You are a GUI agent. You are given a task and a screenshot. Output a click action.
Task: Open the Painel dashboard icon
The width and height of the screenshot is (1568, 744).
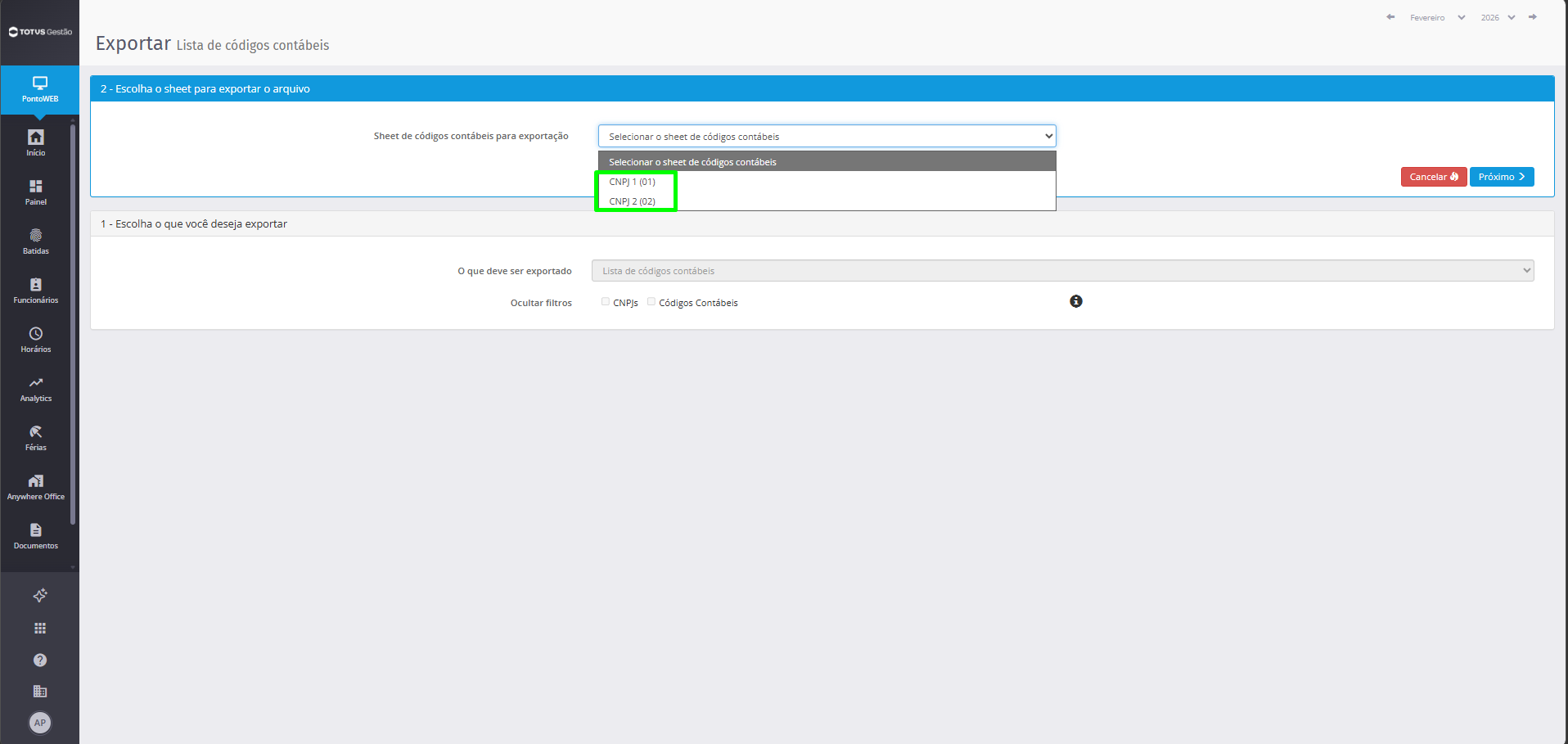(36, 192)
